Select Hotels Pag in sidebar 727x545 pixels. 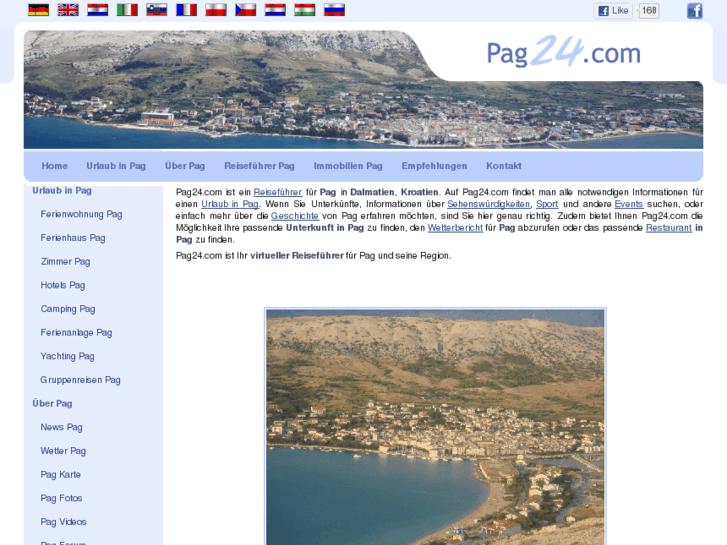tap(63, 285)
